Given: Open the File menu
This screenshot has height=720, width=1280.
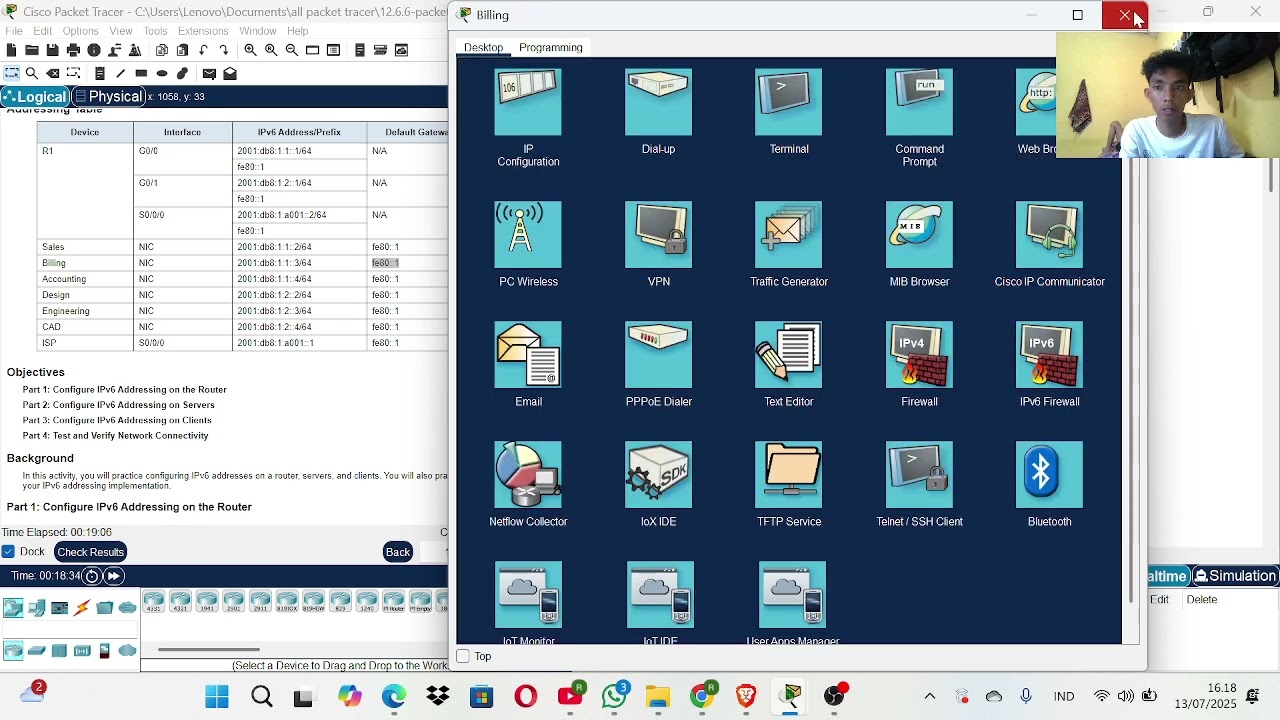Looking at the screenshot, I should coord(14,31).
